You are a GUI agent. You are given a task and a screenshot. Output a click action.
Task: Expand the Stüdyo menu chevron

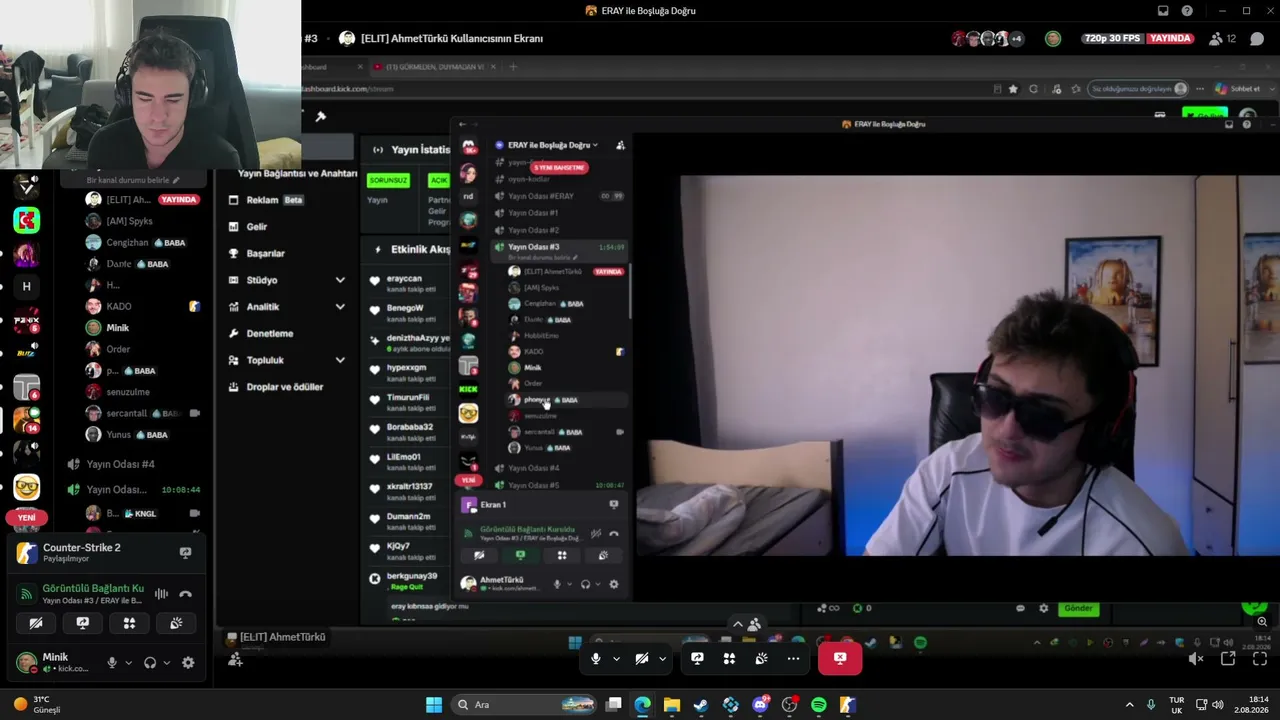tap(340, 280)
